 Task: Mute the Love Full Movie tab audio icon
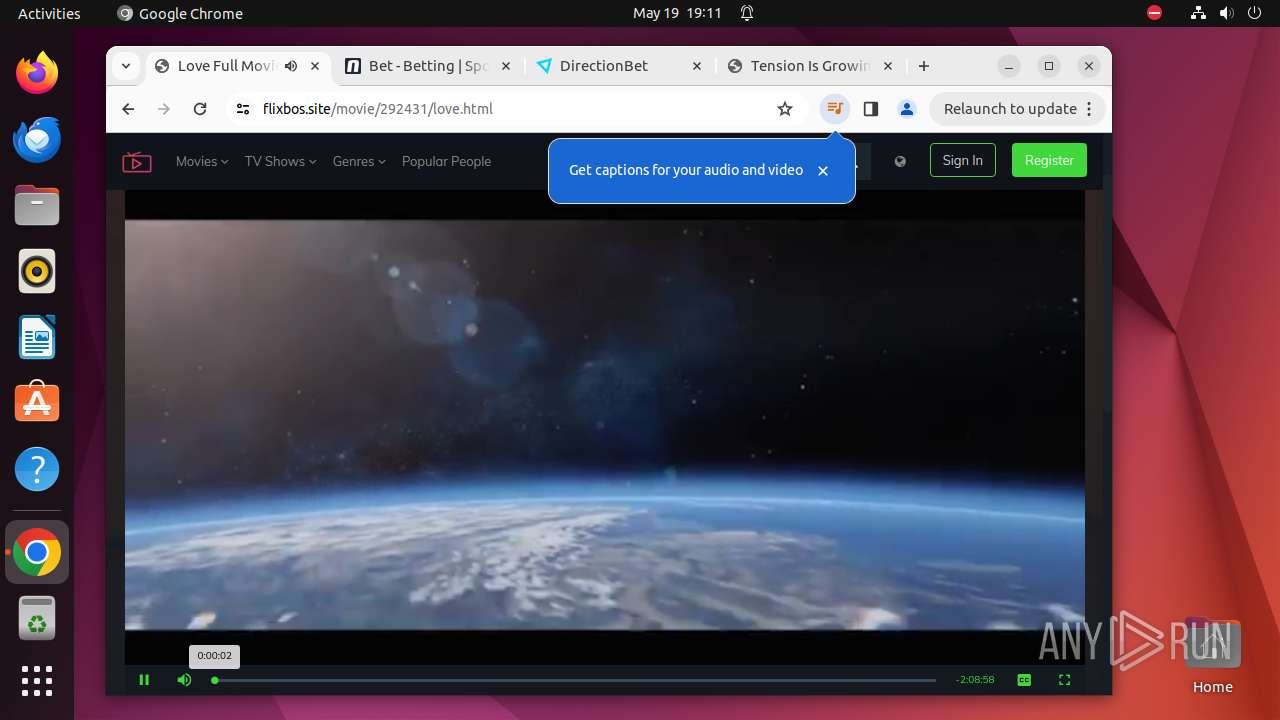(291, 66)
